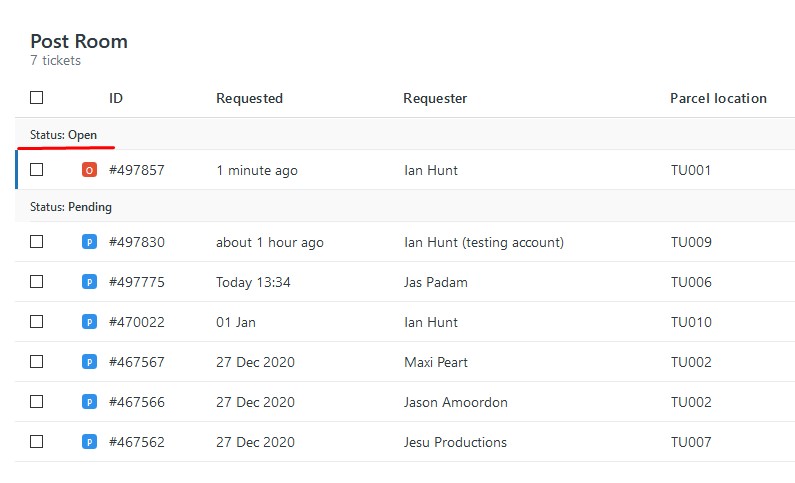Open ticket #467567 from Maxi Peart
Viewport: 795px width, 483px height.
point(137,362)
